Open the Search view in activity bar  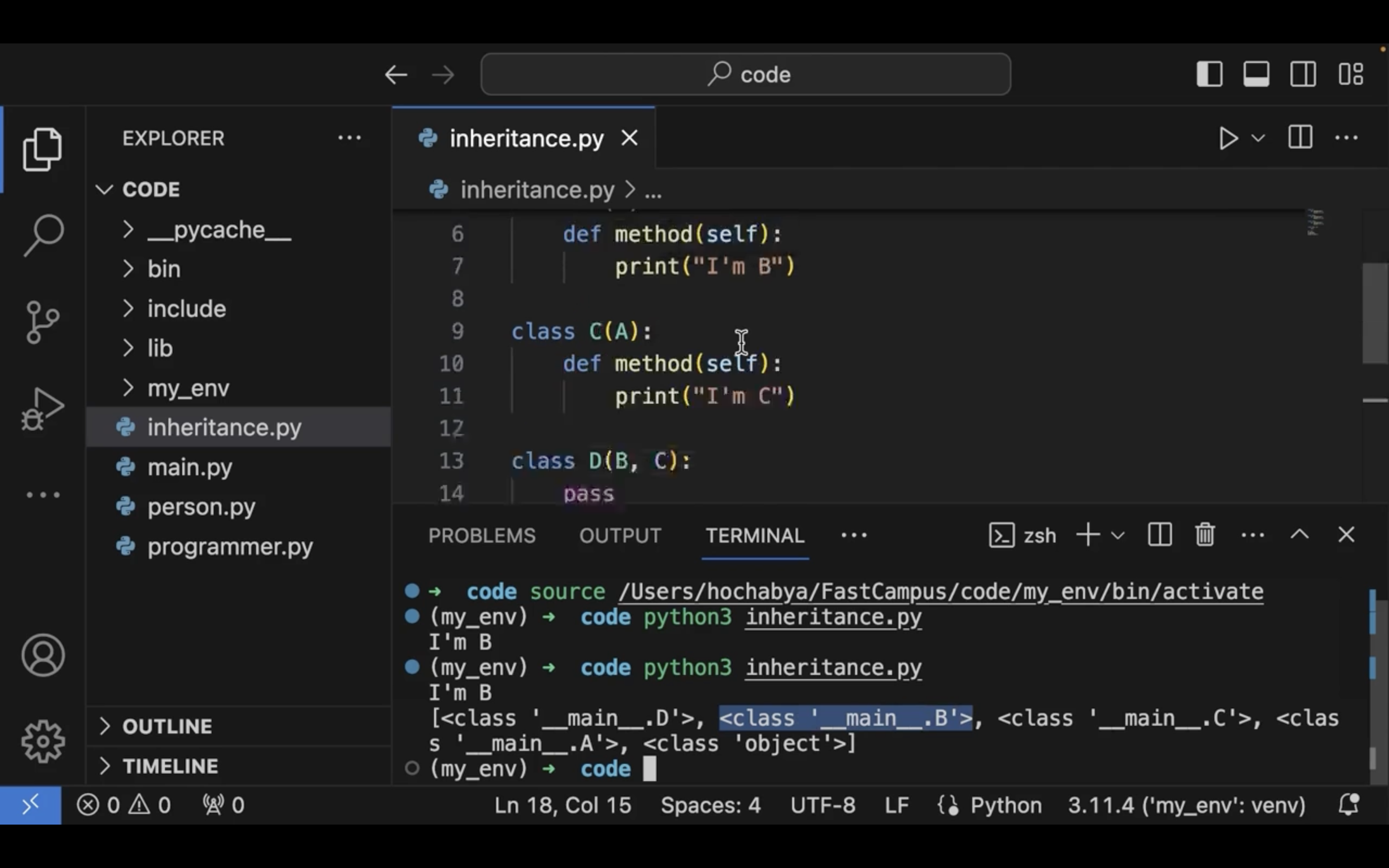43,234
